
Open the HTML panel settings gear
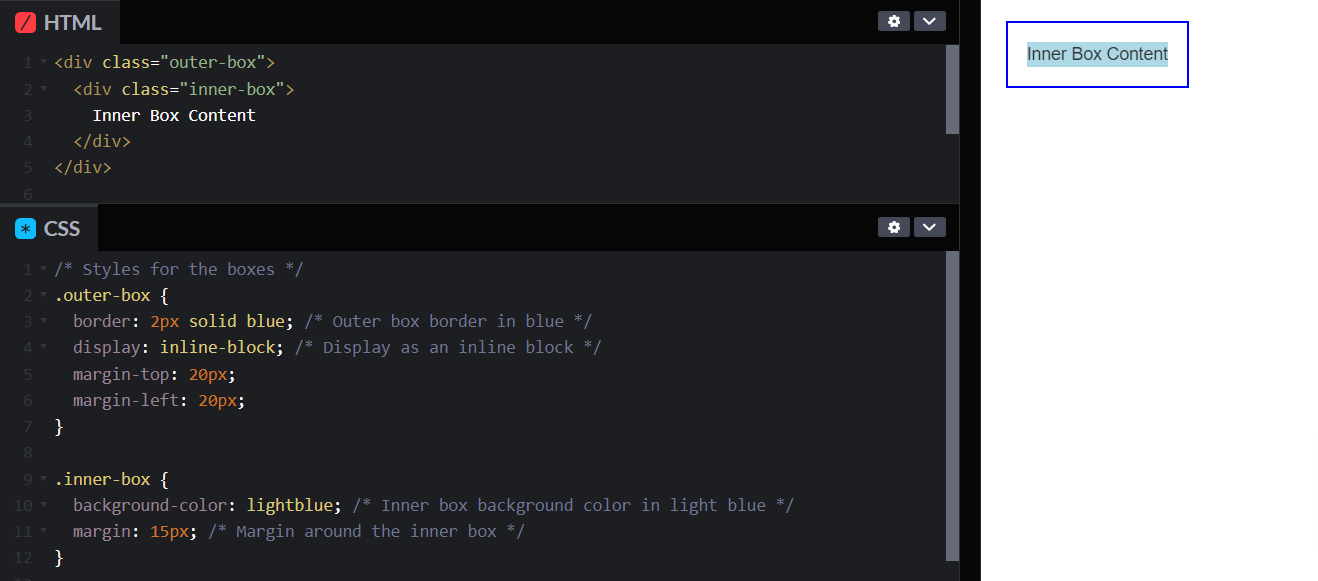(893, 21)
